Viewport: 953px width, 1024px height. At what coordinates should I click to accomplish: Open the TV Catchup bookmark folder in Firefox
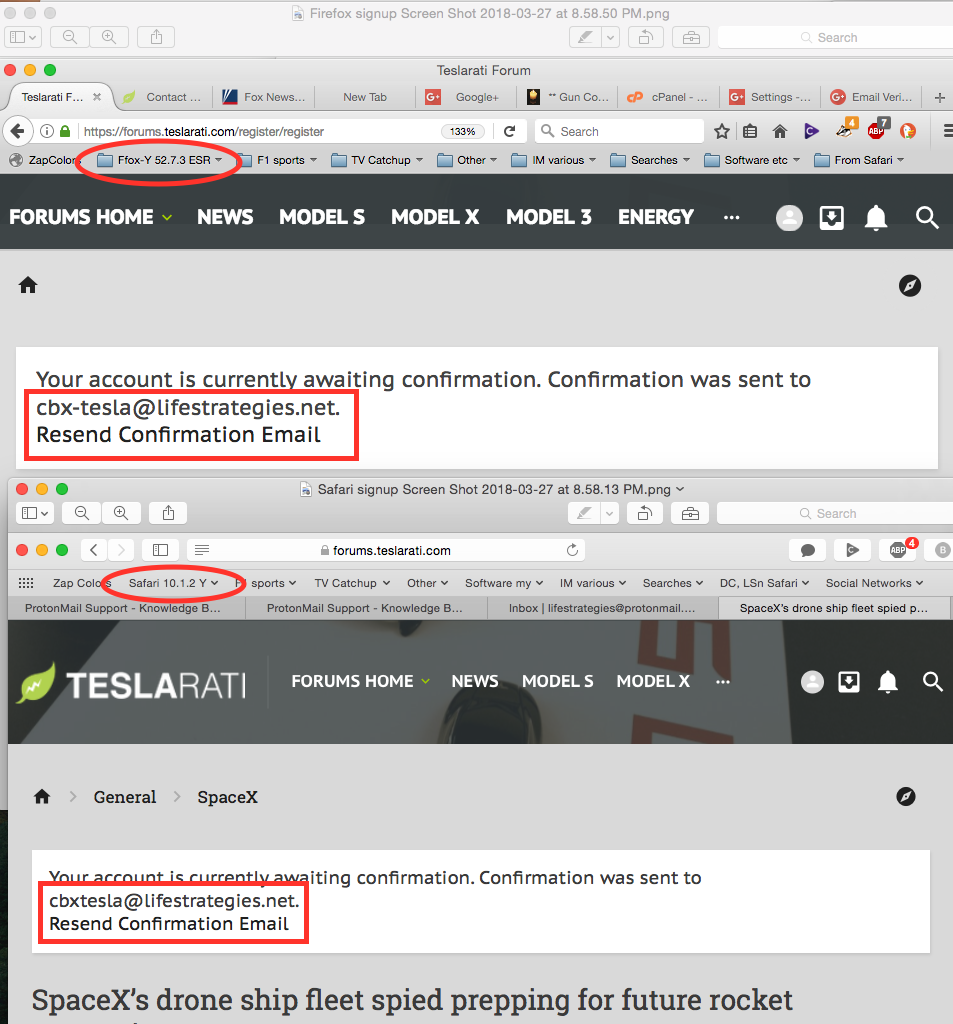[x=377, y=160]
